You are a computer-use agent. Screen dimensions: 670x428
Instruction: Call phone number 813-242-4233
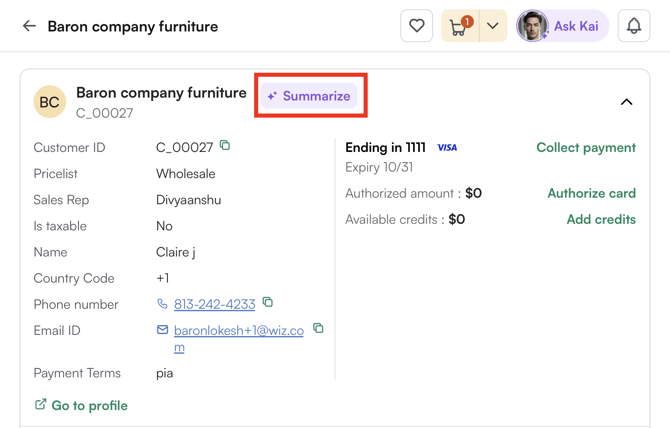(214, 304)
